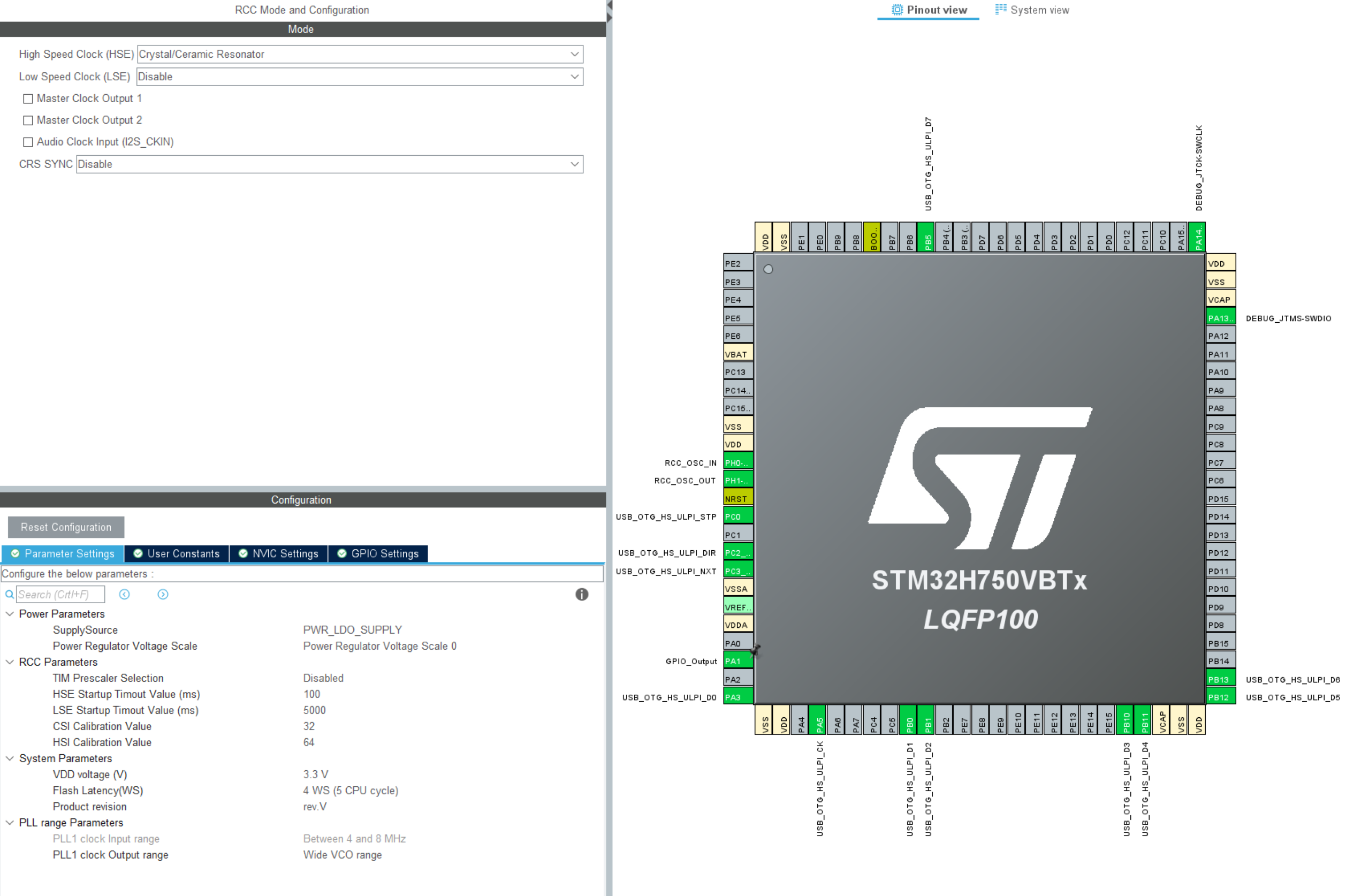The width and height of the screenshot is (1346, 896).
Task: Click the PB1 ULPI_D2 pin
Action: 926,720
